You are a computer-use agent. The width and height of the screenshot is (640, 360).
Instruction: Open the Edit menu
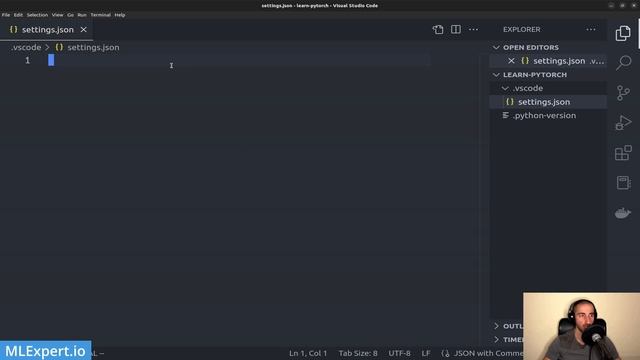(x=18, y=15)
